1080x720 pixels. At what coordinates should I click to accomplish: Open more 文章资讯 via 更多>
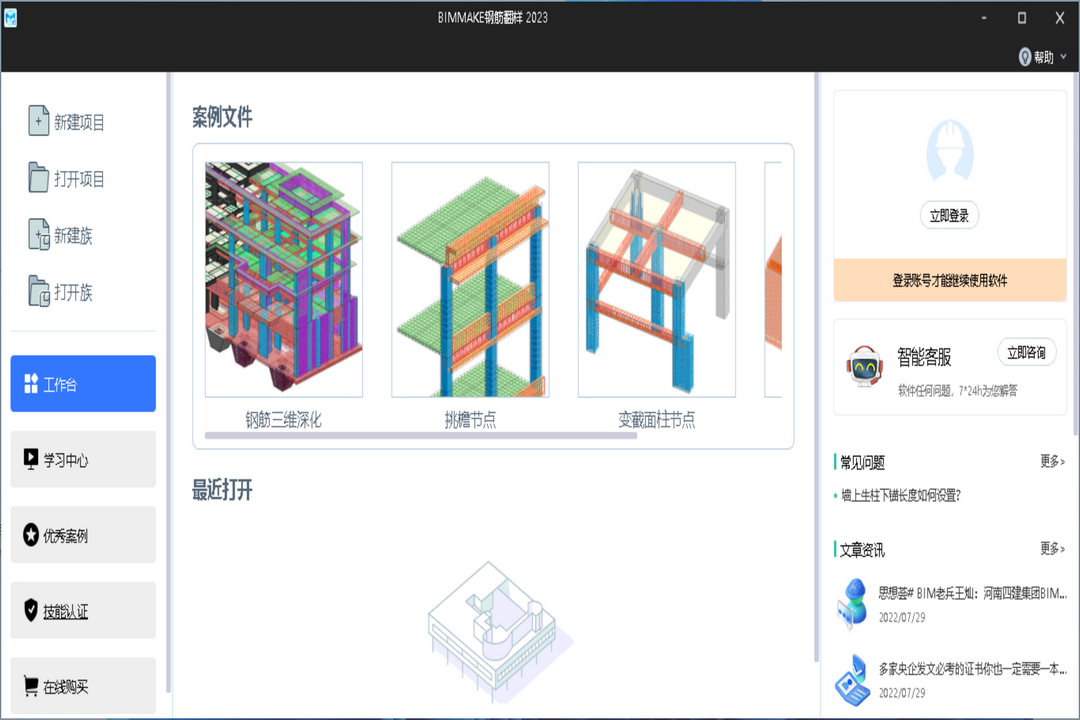1051,548
